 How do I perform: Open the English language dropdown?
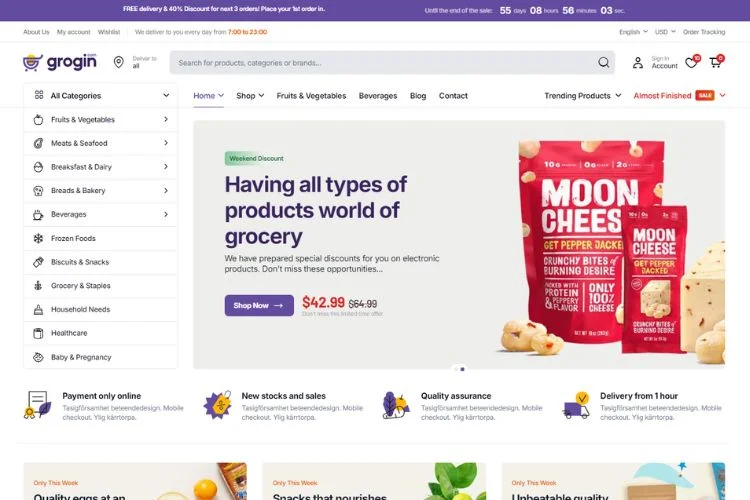(x=633, y=32)
